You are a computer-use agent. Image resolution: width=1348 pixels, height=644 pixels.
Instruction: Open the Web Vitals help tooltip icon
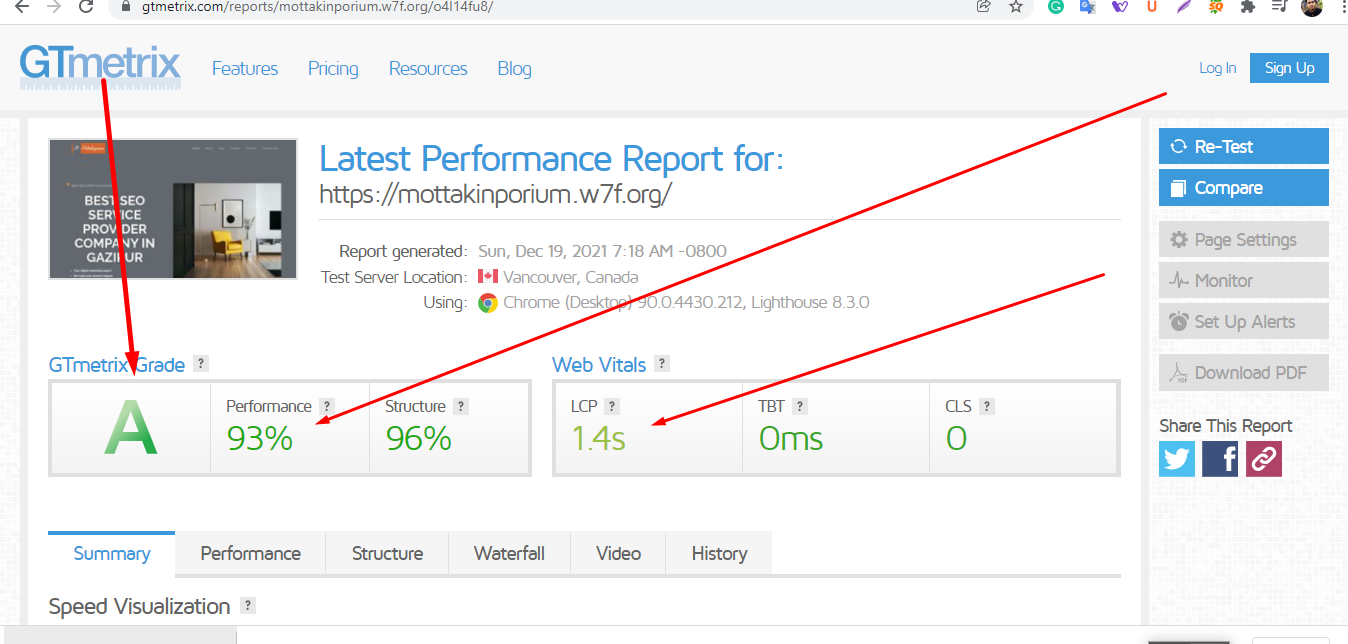(x=661, y=363)
